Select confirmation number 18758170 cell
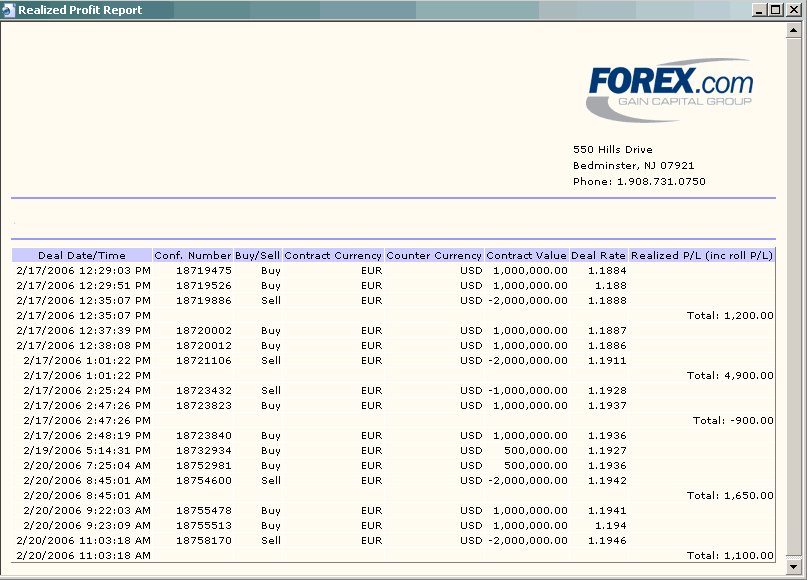The height and width of the screenshot is (580, 807). pyautogui.click(x=204, y=540)
